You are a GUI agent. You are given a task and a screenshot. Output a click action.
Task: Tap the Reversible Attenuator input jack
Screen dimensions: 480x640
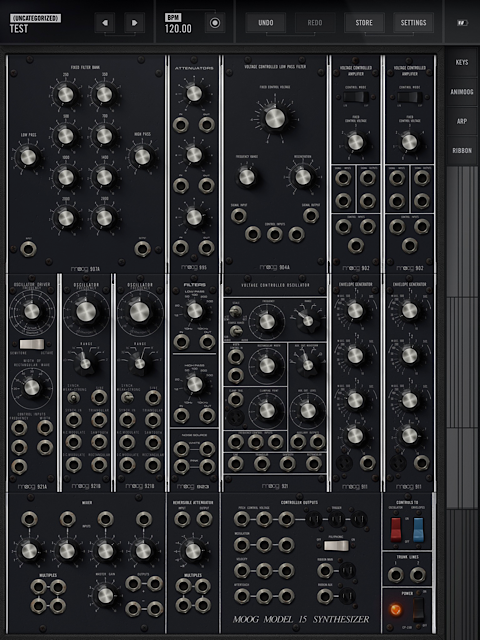tap(182, 519)
